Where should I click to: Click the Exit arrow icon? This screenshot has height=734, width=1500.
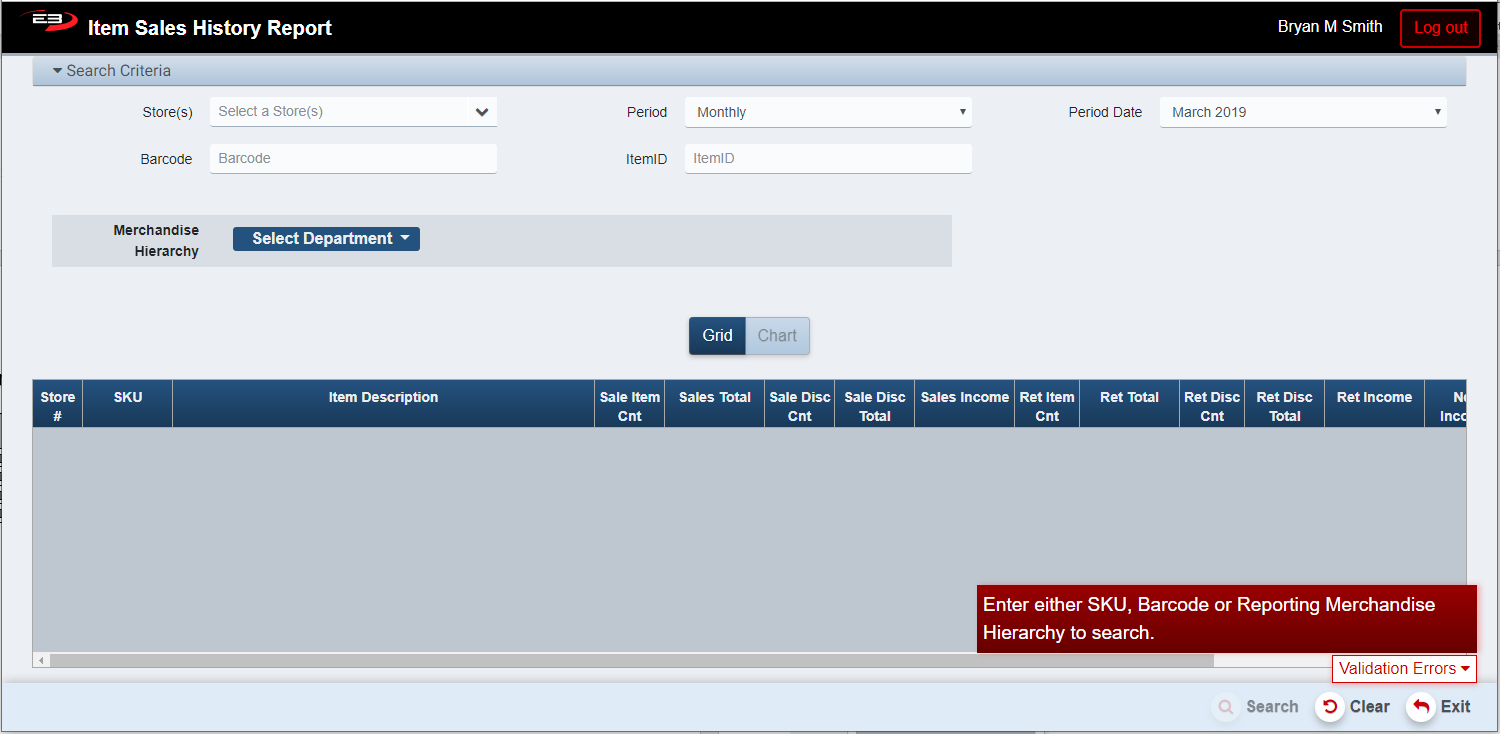1420,707
